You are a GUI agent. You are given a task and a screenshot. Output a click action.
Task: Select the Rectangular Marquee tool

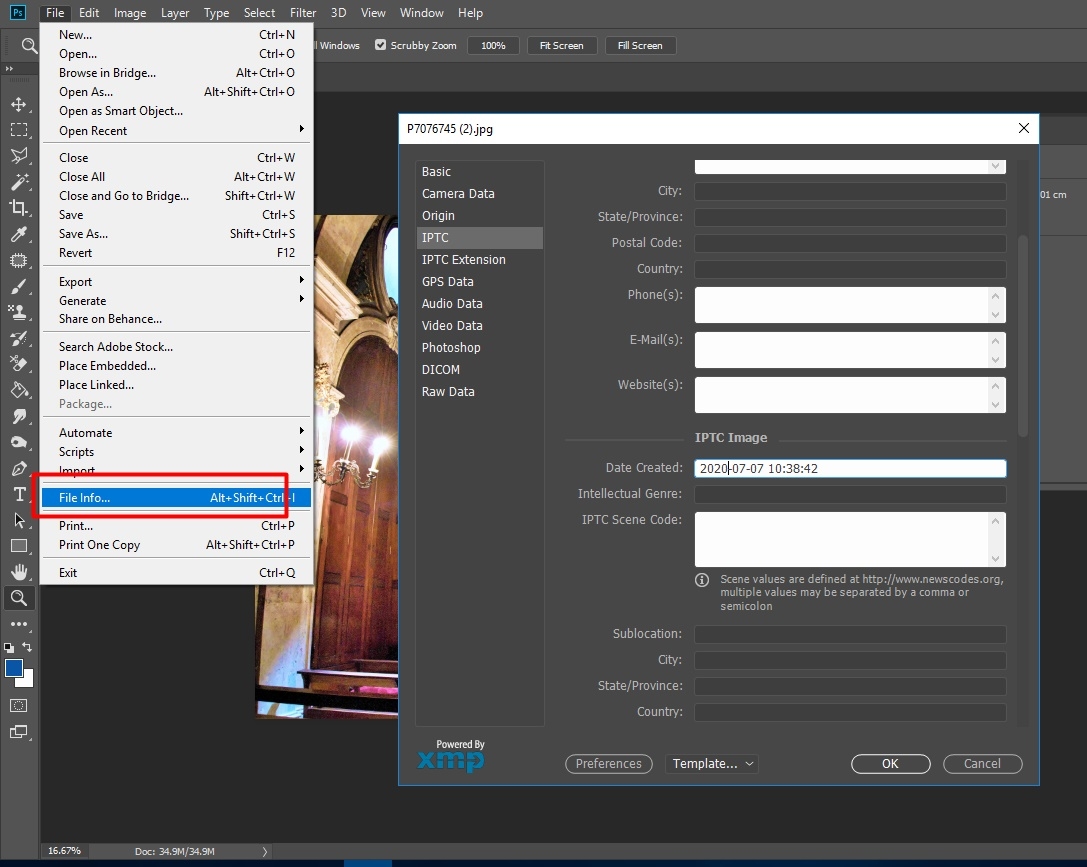click(19, 130)
